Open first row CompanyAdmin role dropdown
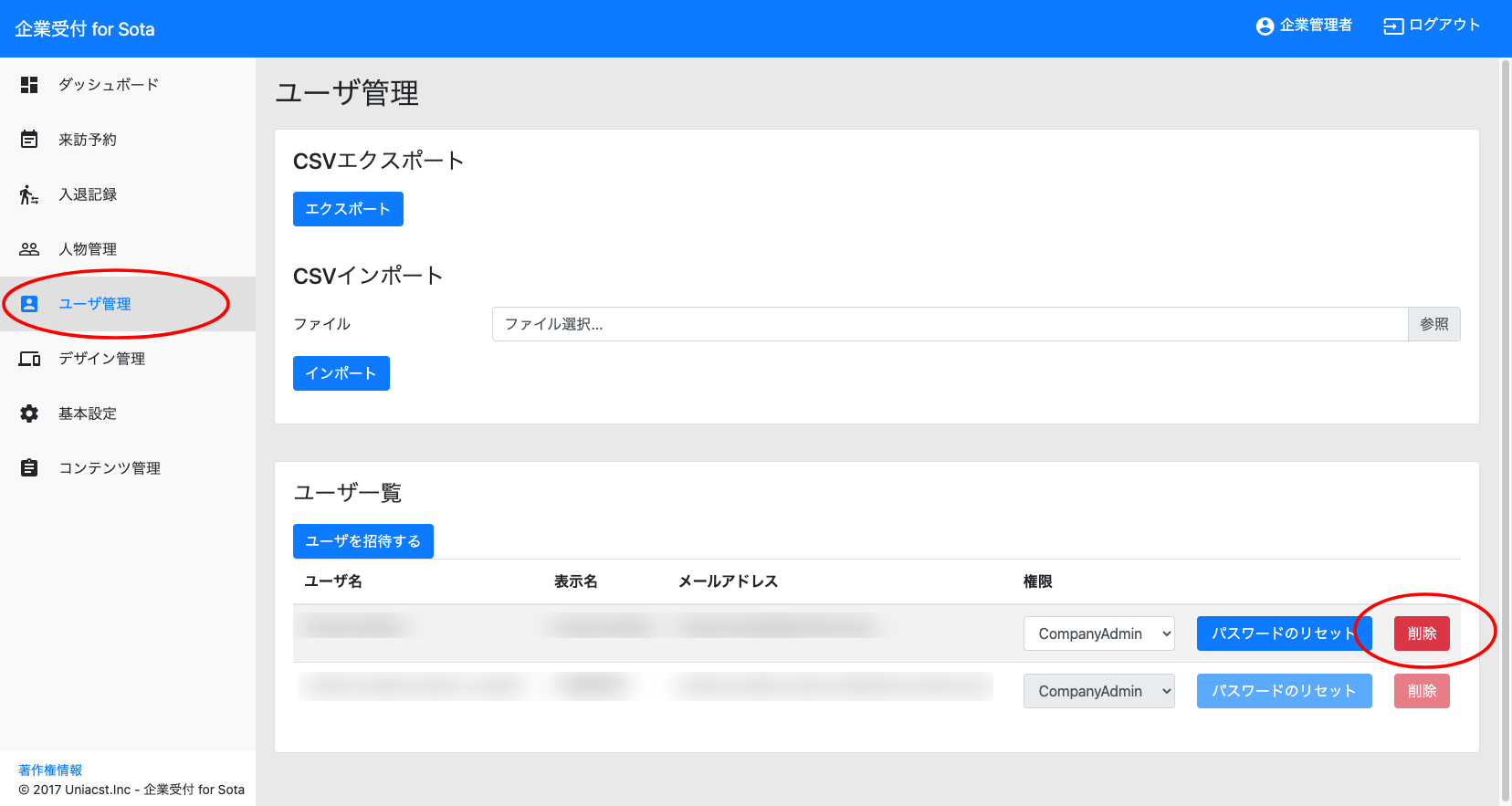The width and height of the screenshot is (1512, 806). pyautogui.click(x=1099, y=633)
